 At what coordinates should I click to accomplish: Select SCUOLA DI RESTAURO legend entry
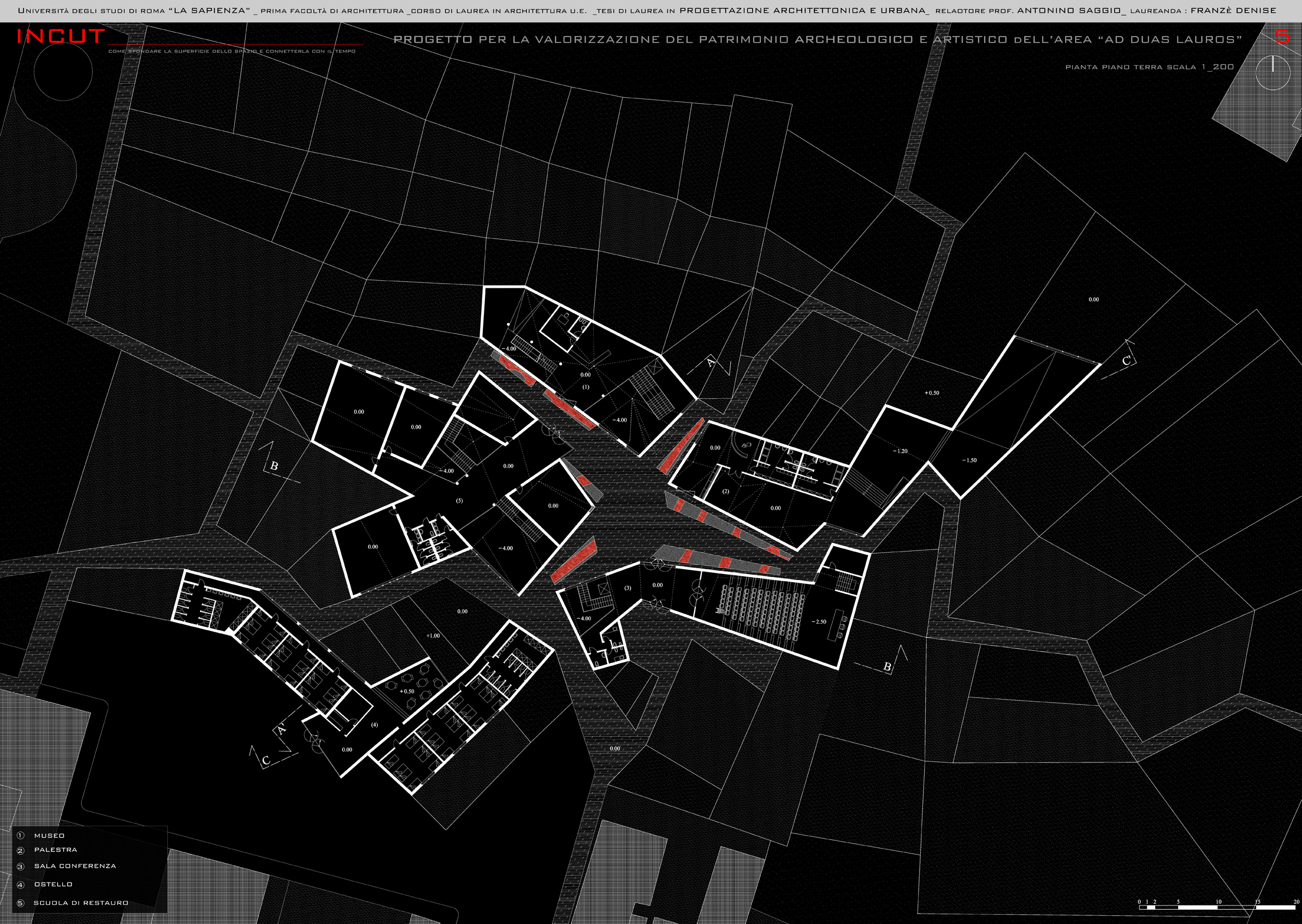pos(81,903)
